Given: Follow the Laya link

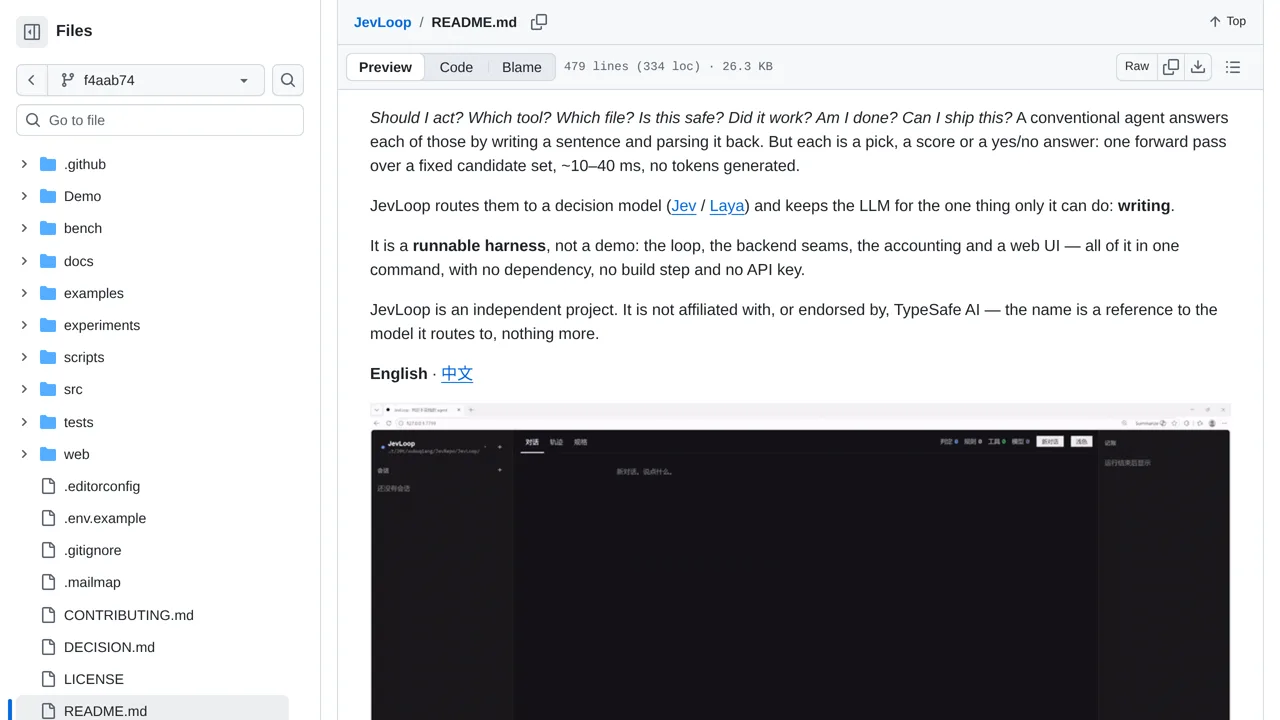Looking at the screenshot, I should 727,206.
